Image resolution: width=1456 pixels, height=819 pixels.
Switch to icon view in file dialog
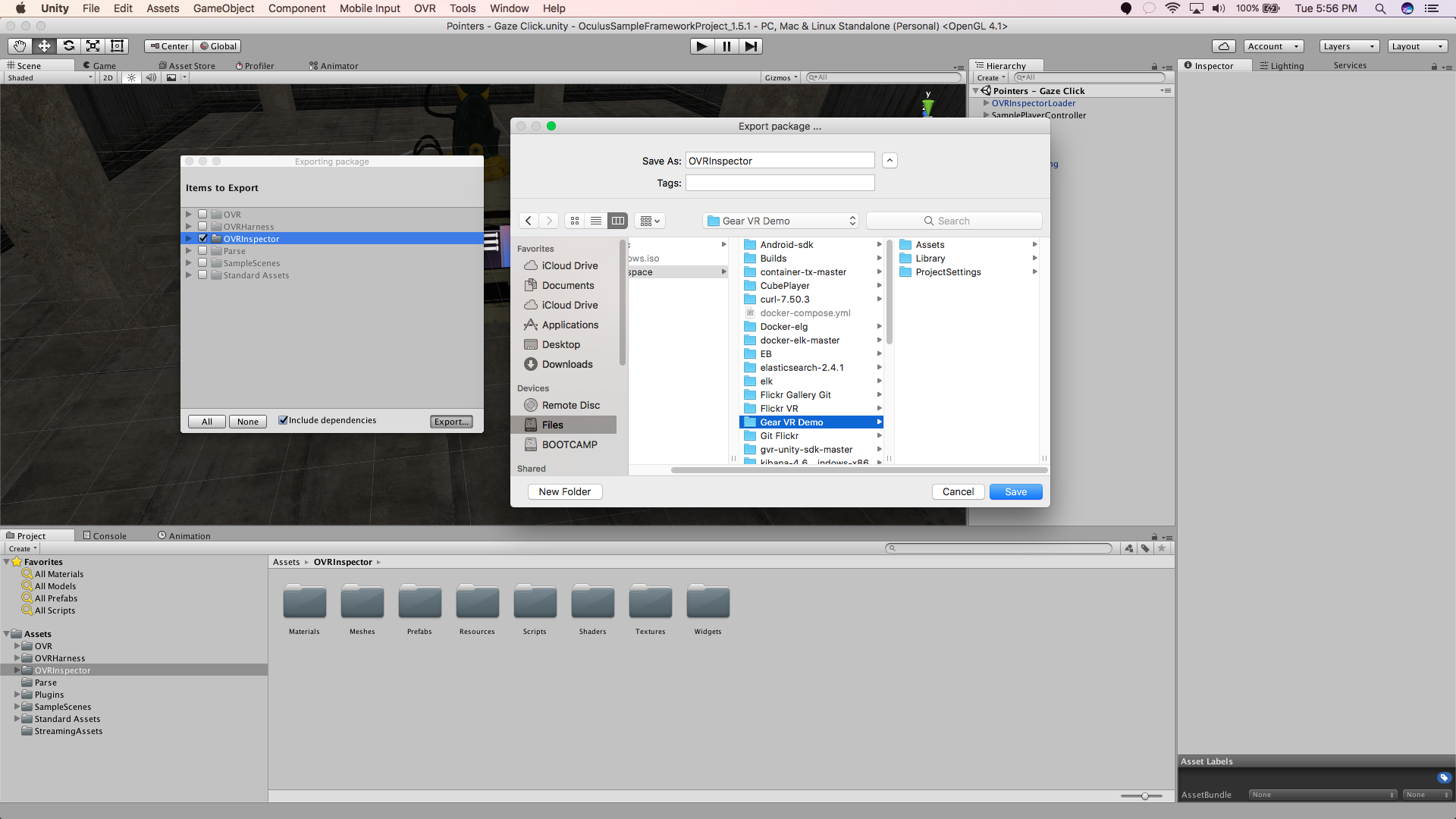(575, 221)
